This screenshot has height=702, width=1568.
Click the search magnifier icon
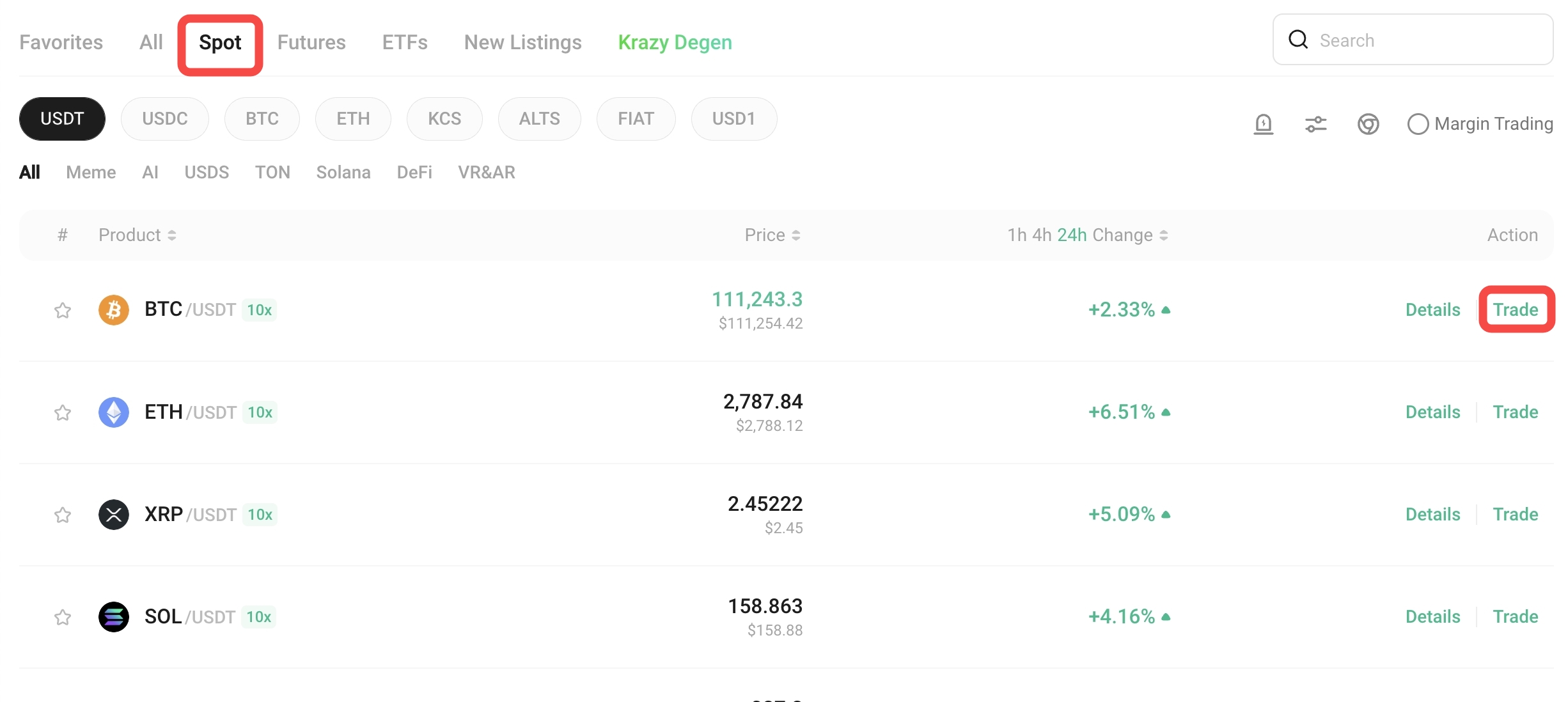point(1298,40)
